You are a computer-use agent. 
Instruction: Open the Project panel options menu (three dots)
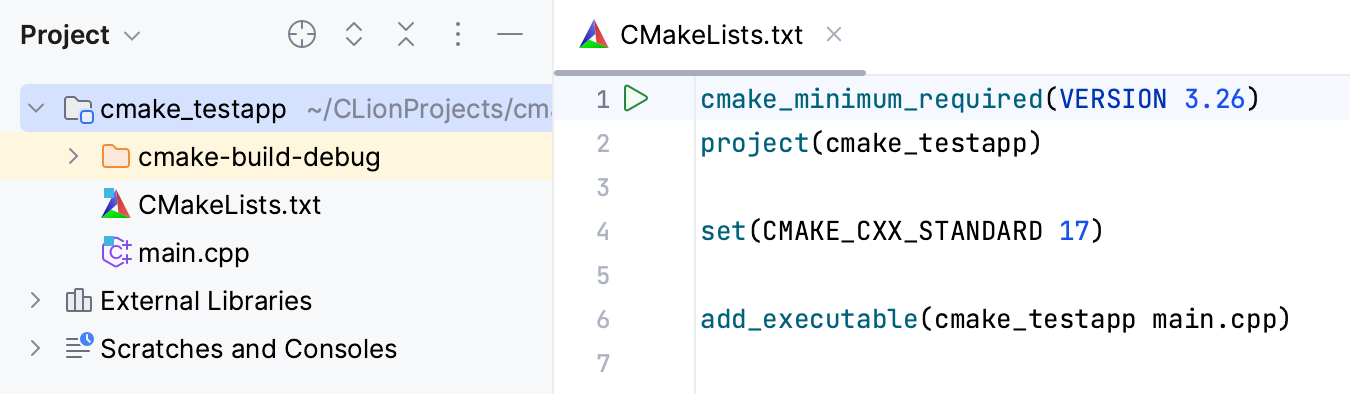pyautogui.click(x=457, y=35)
